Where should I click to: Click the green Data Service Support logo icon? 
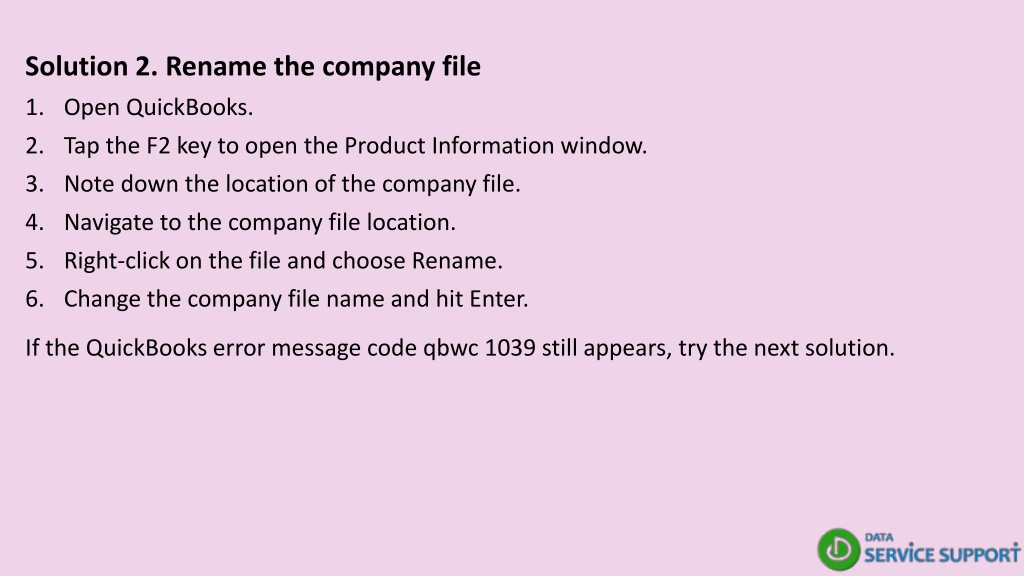coord(839,549)
